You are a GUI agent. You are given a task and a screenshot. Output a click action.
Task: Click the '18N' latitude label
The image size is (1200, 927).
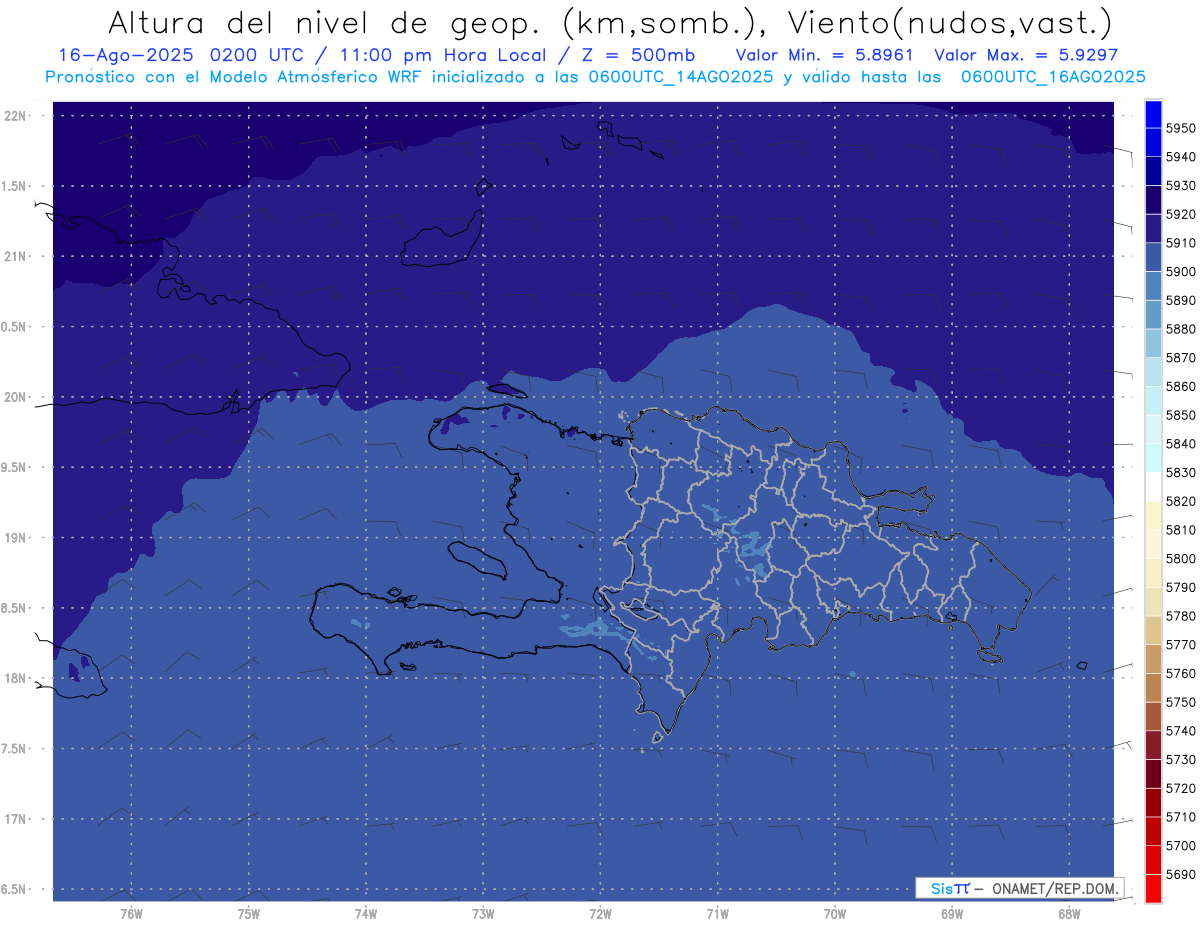click(15, 678)
